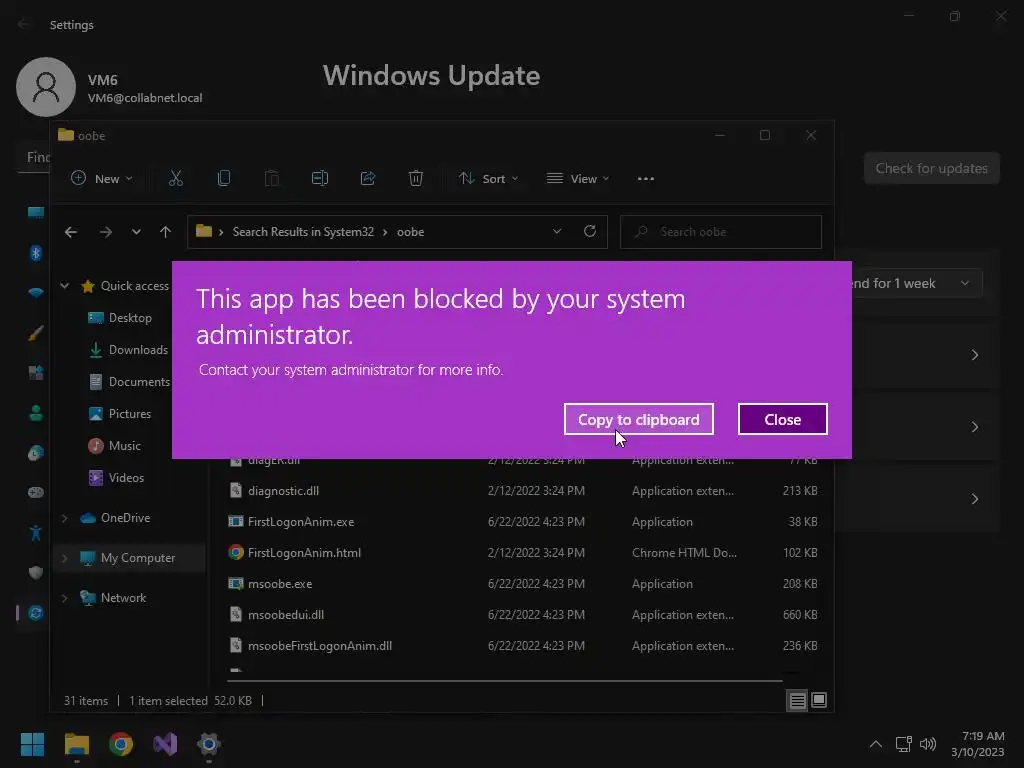Viewport: 1024px width, 768px height.
Task: Open Documents in Quick access
Action: [x=138, y=381]
